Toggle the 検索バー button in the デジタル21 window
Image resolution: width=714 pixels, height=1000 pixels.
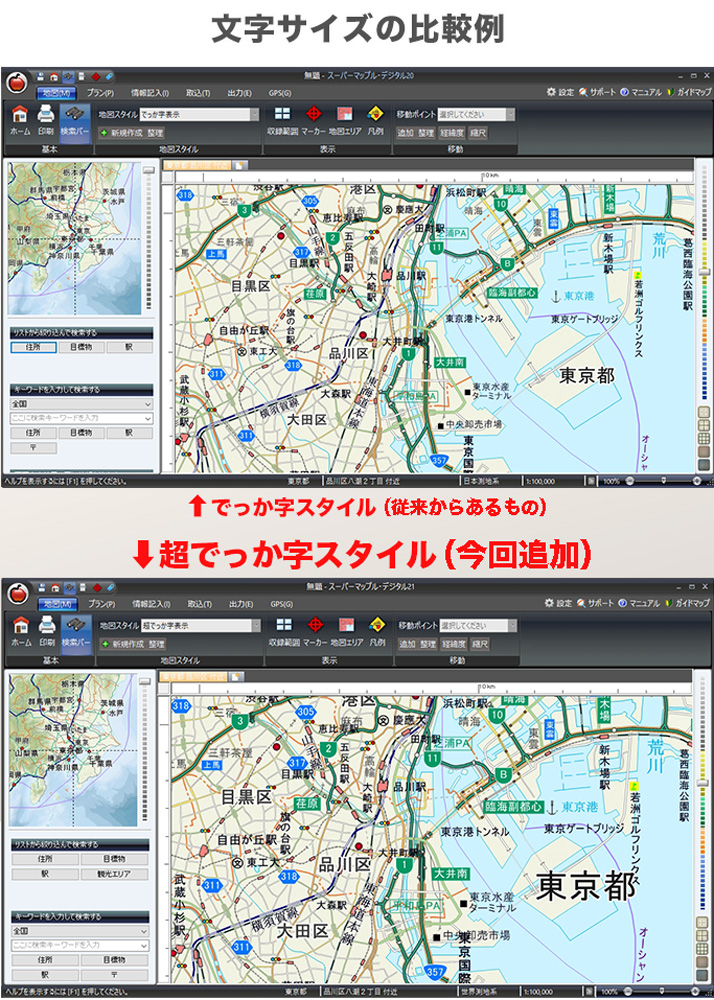[x=76, y=633]
